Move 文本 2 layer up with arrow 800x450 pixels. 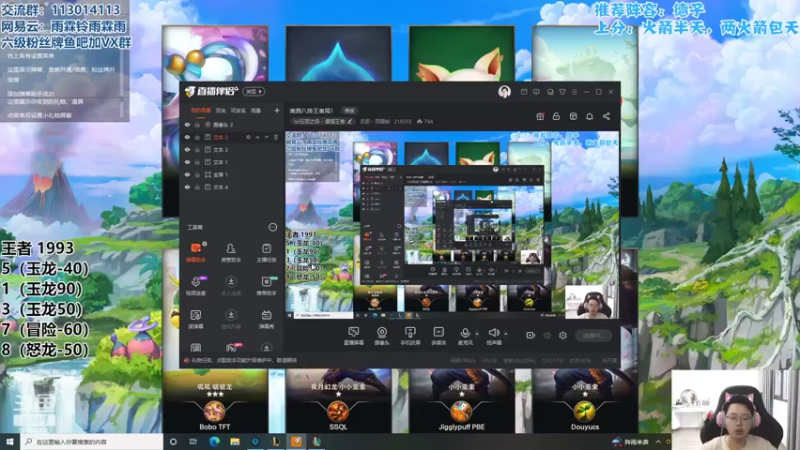click(257, 137)
